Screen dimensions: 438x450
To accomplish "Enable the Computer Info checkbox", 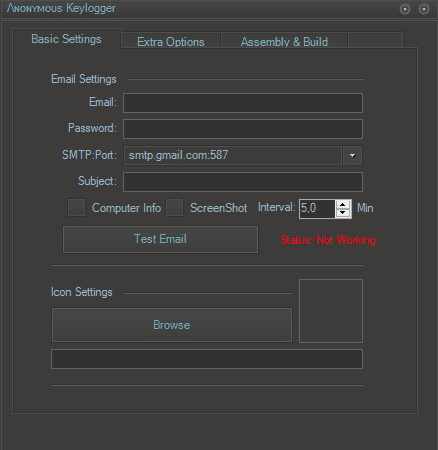I will 76,208.
